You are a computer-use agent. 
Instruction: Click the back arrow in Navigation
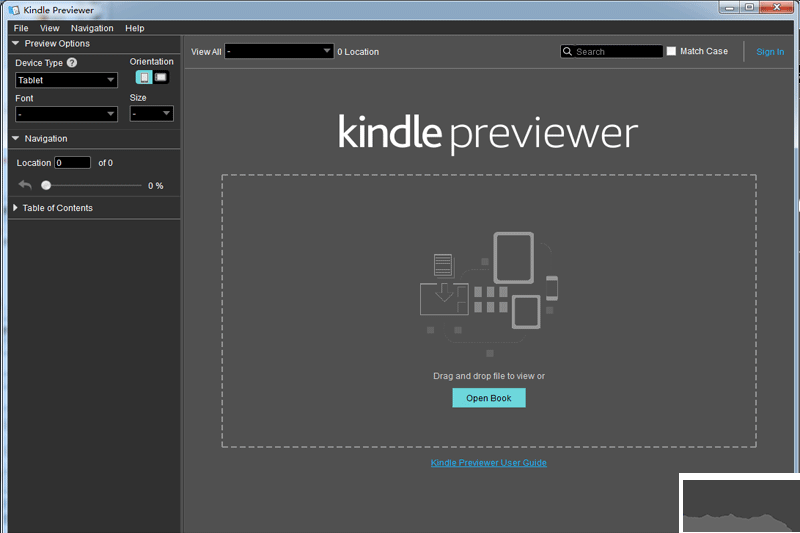(x=25, y=185)
